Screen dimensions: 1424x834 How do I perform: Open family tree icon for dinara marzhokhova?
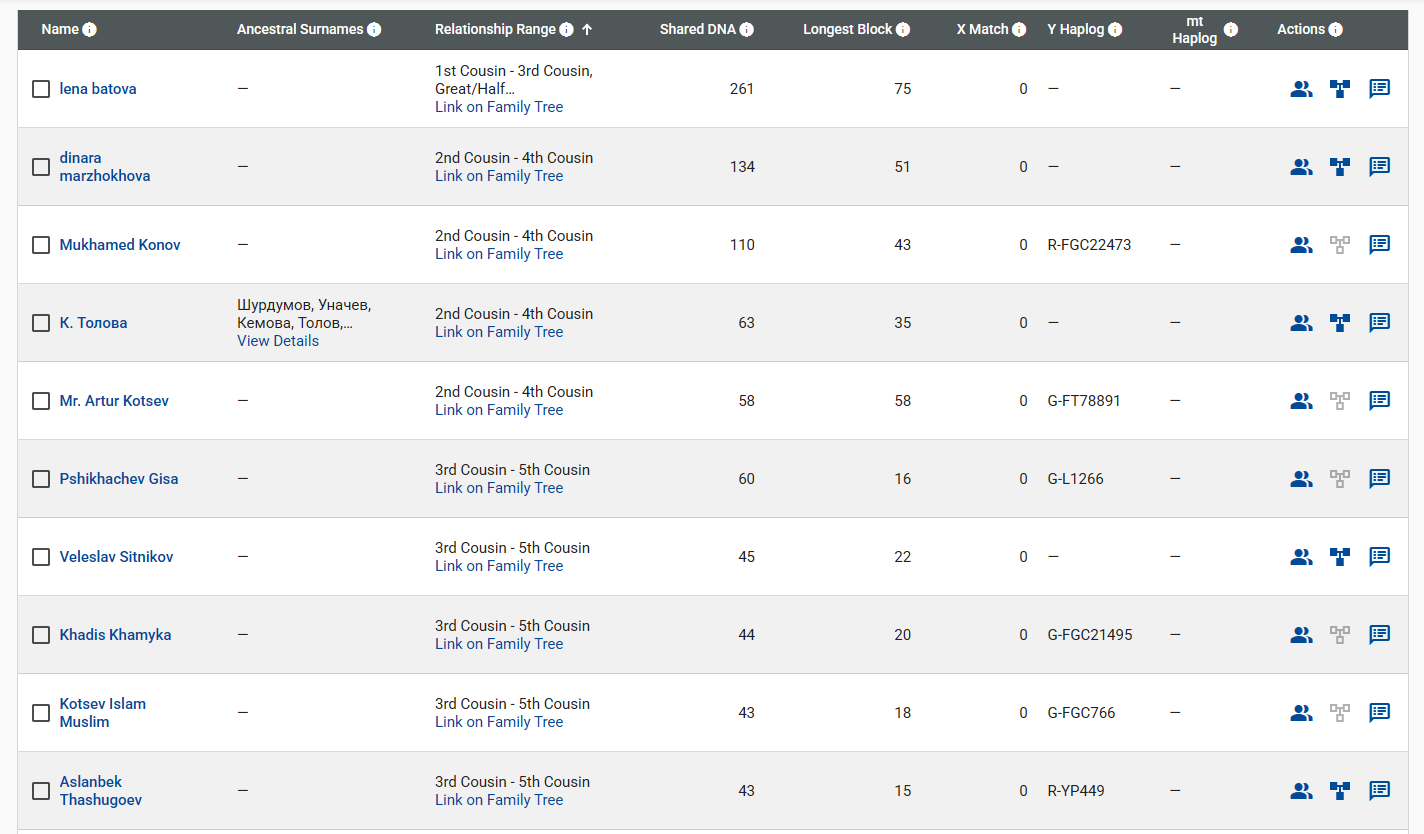[x=1340, y=167]
